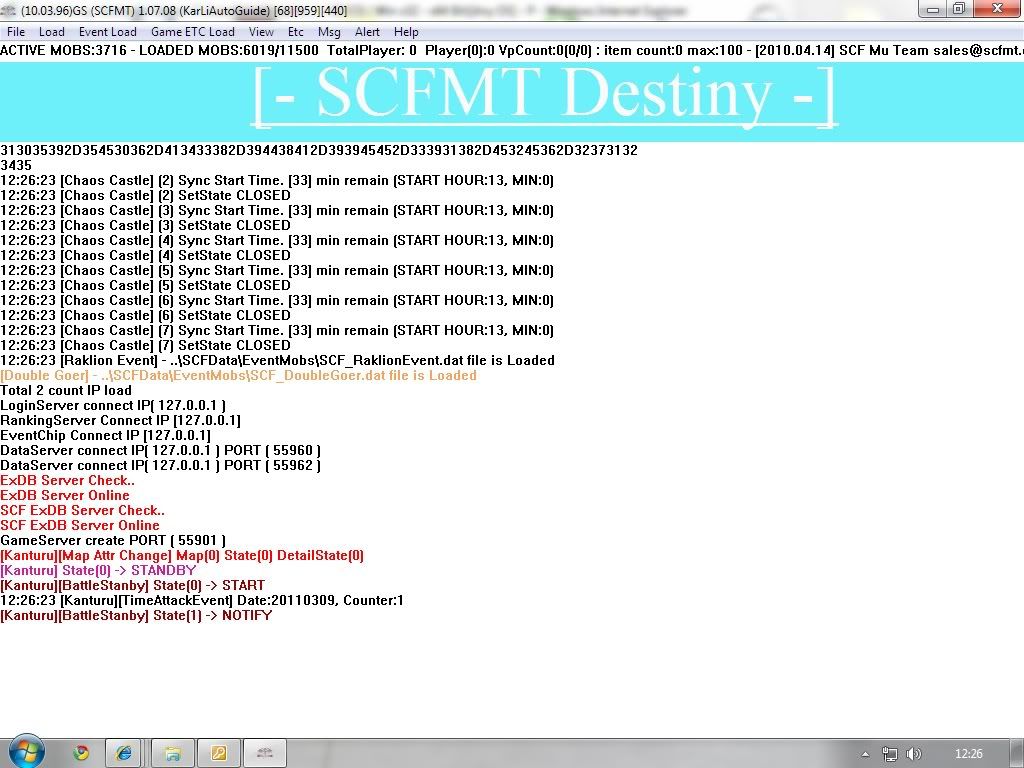Open the Event Load menu
Viewport: 1024px width, 768px height.
click(x=108, y=32)
